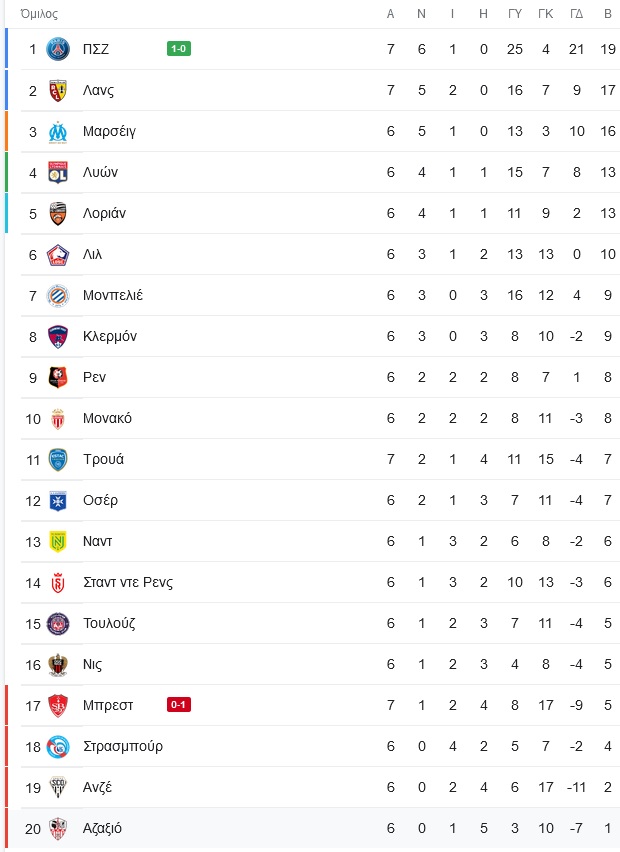620x852 pixels.
Task: Select the Στρασμπούρ team logo
Action: coord(58,747)
